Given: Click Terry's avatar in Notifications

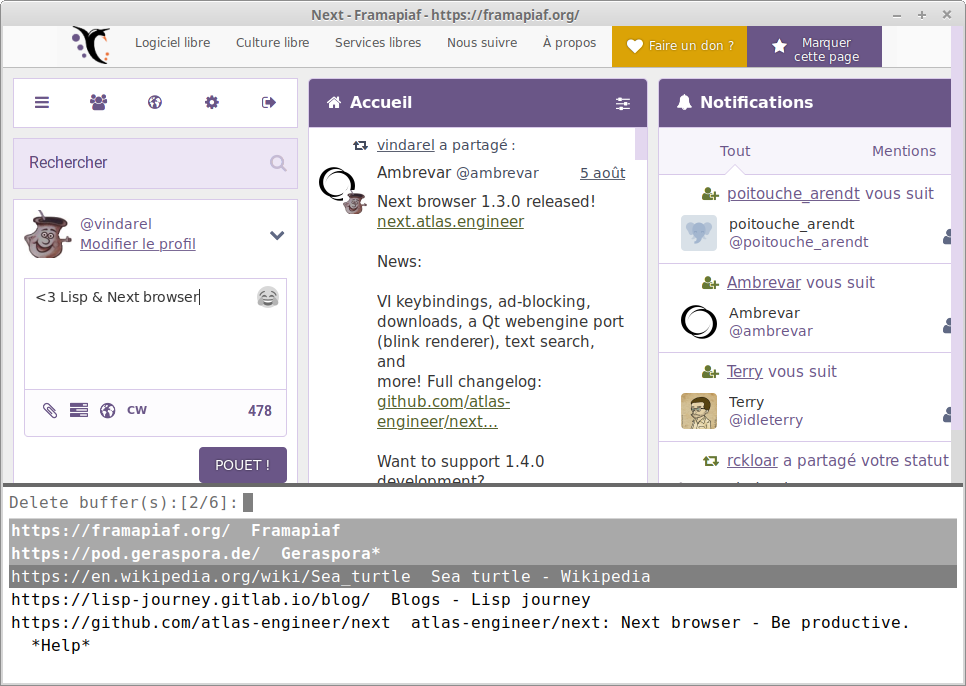Looking at the screenshot, I should tap(699, 411).
